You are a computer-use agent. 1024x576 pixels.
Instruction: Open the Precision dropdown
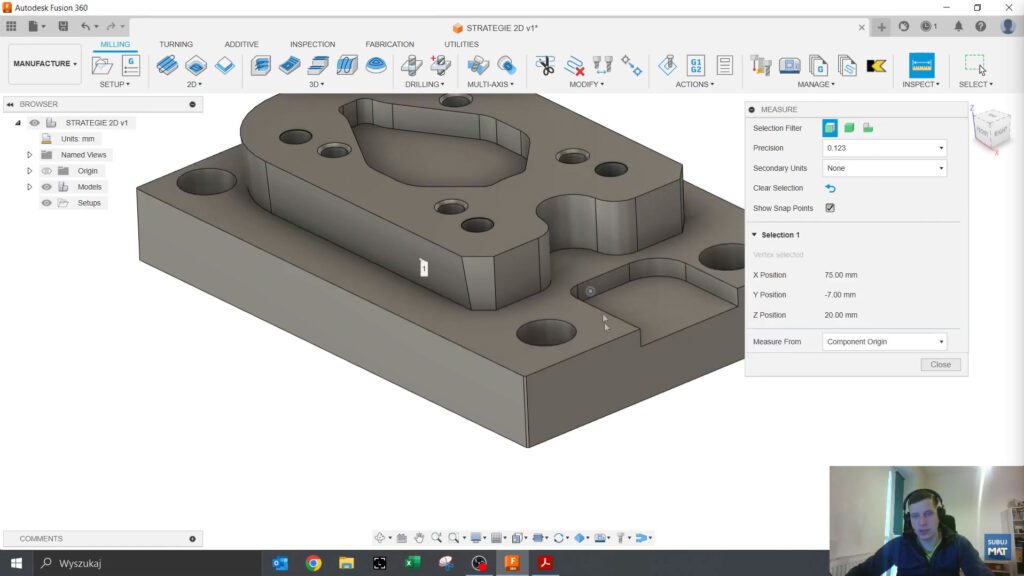click(884, 148)
